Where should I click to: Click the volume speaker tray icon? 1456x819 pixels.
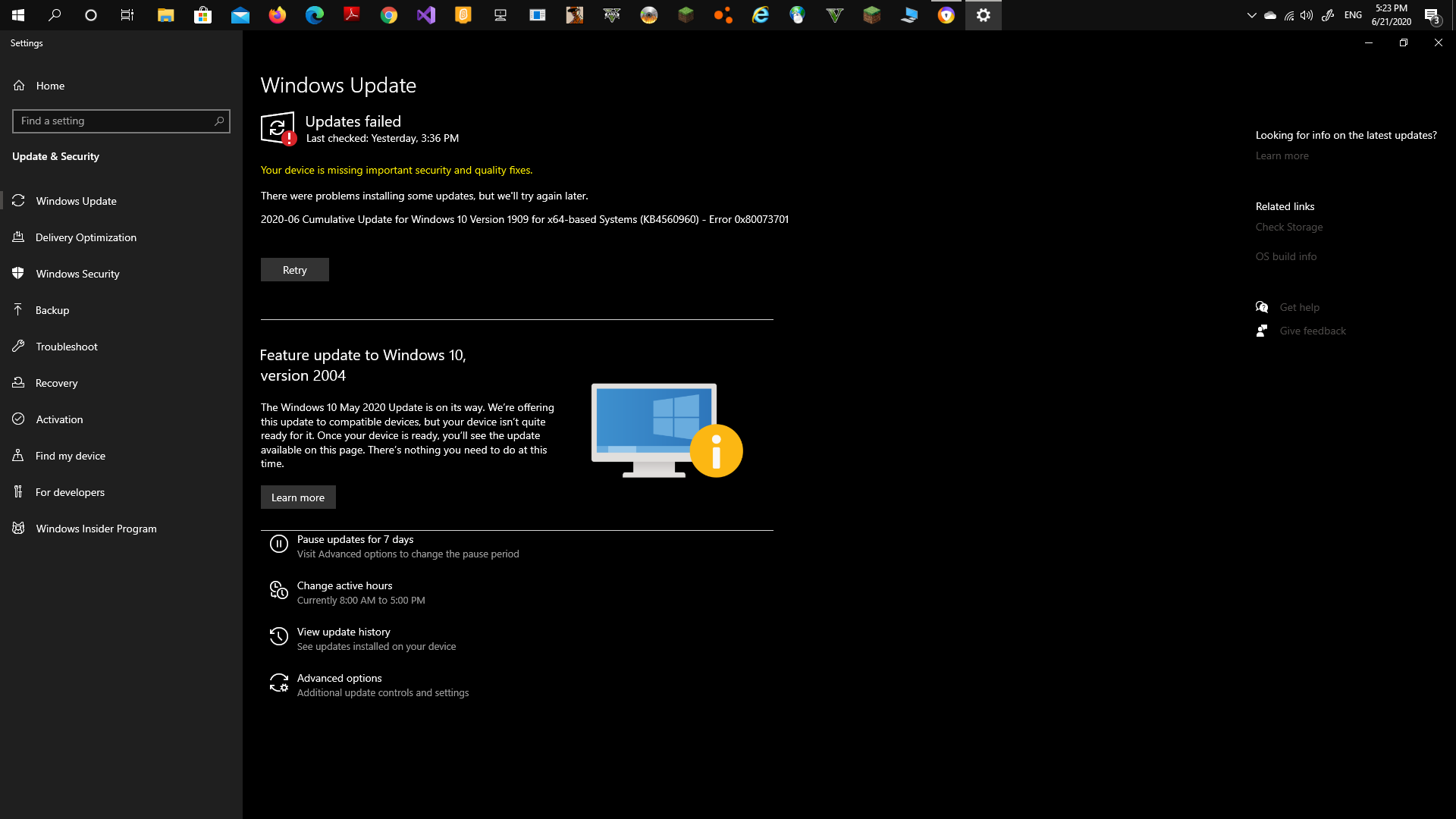point(1306,15)
